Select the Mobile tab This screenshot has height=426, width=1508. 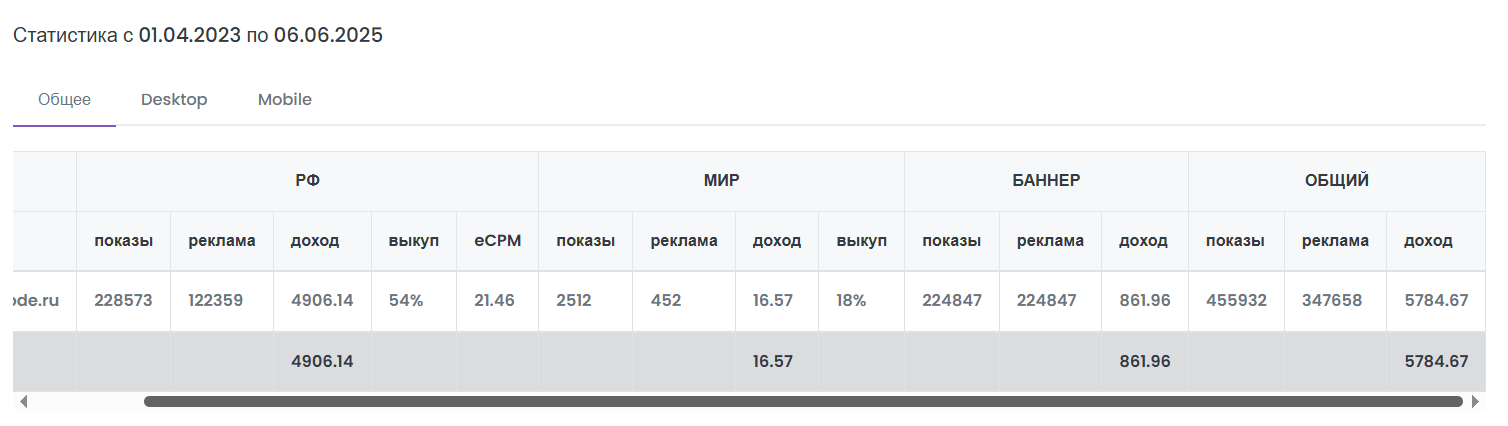click(x=284, y=100)
